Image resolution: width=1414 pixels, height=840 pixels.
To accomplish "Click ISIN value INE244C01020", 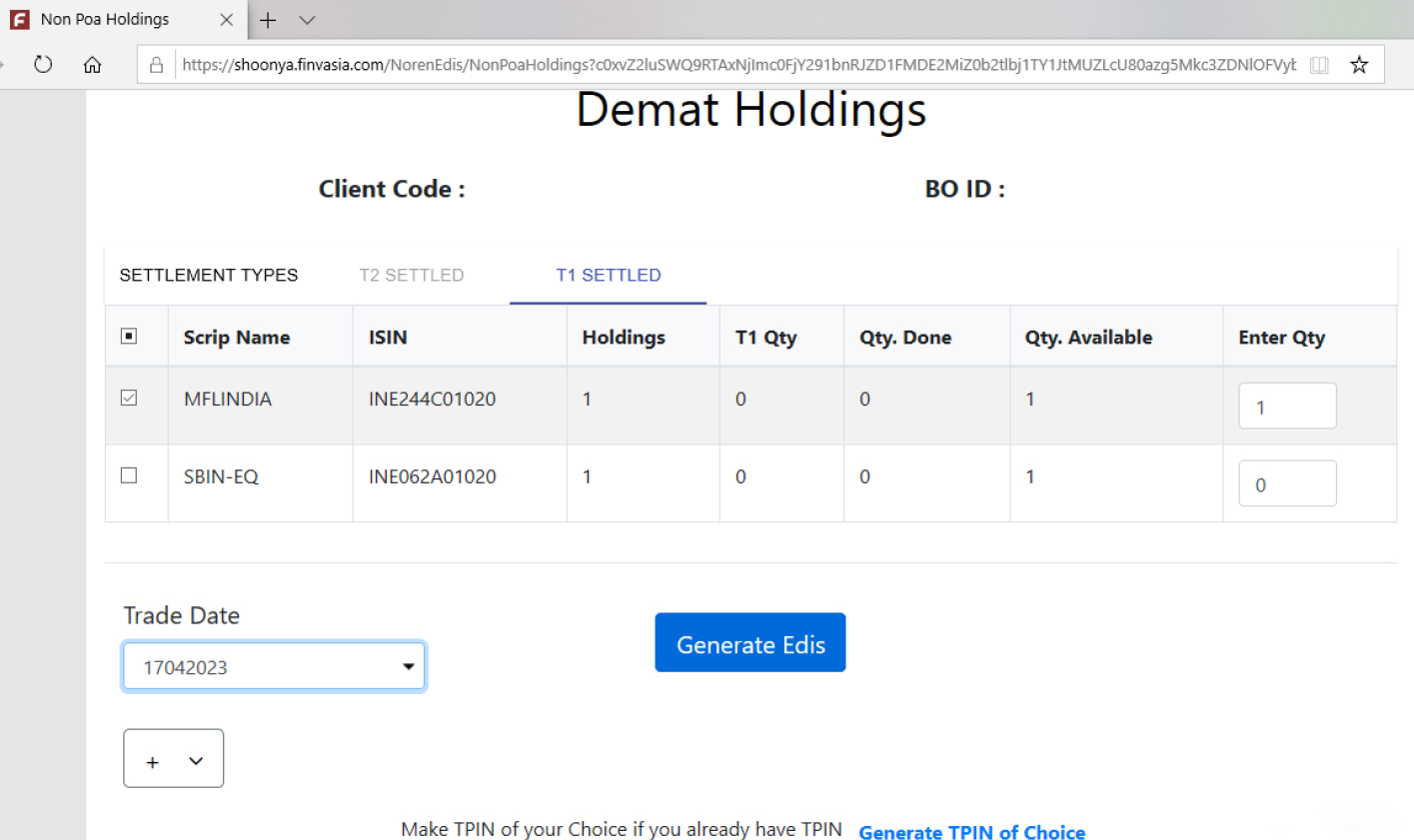I will [433, 399].
